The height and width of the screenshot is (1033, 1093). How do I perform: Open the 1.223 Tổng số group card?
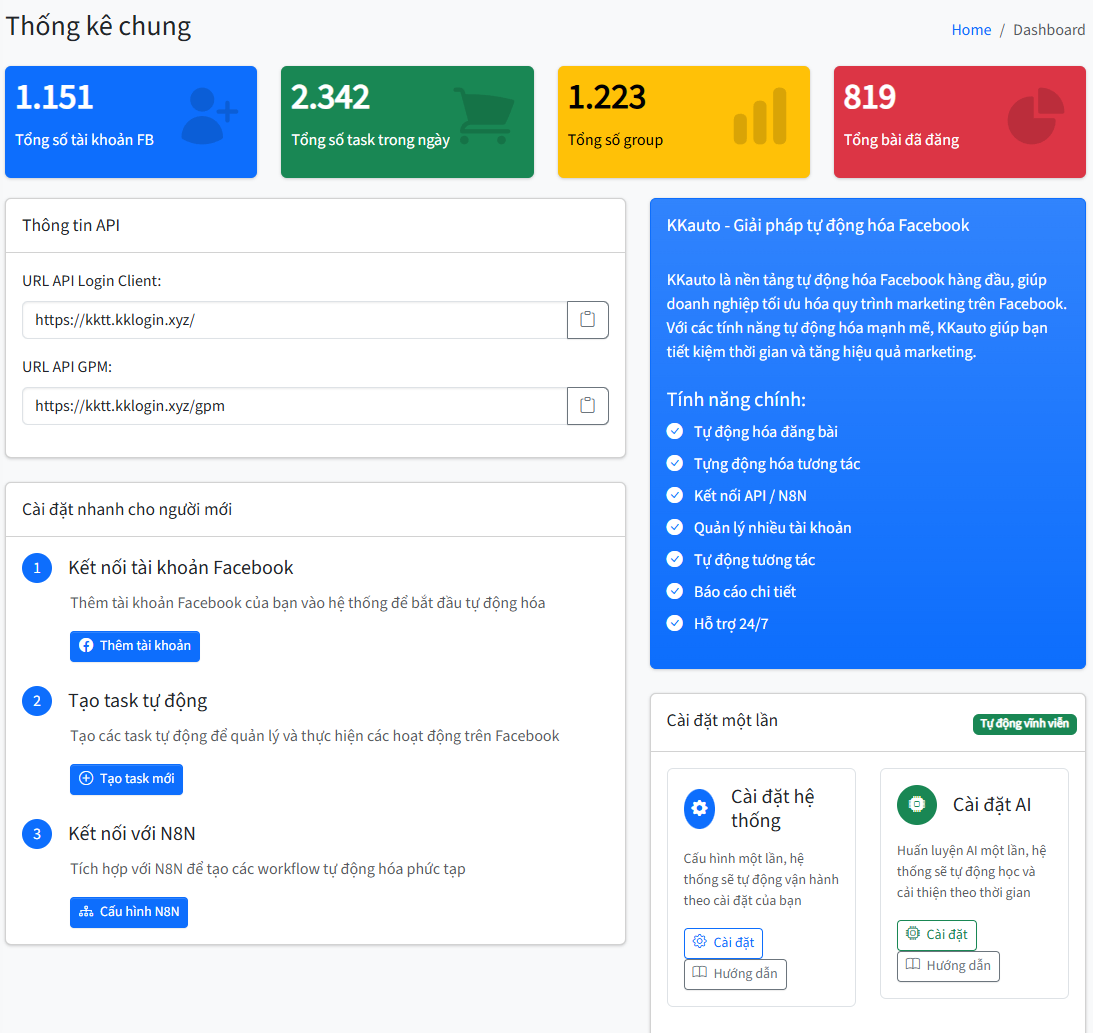(684, 122)
